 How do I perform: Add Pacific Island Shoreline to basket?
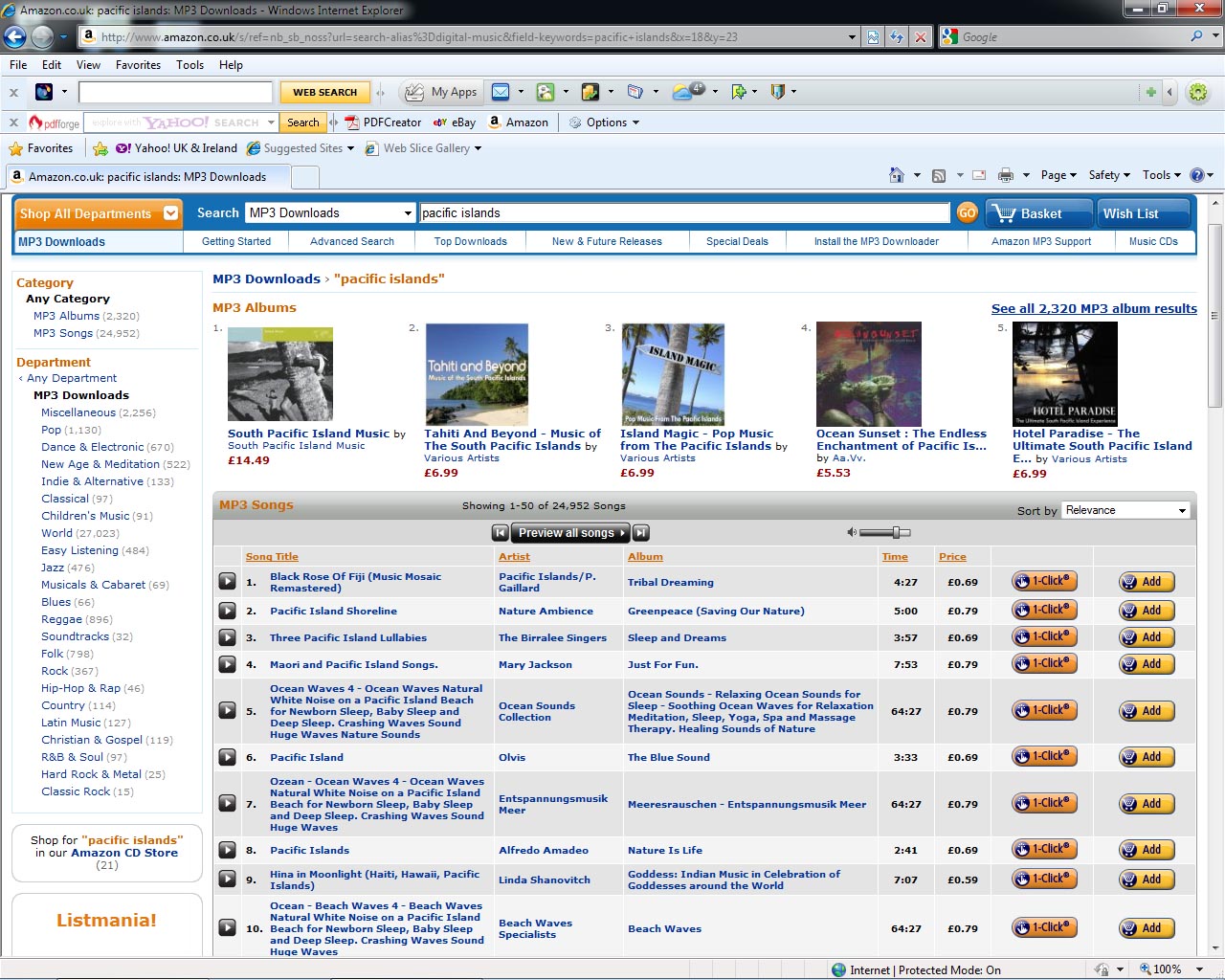(1147, 610)
